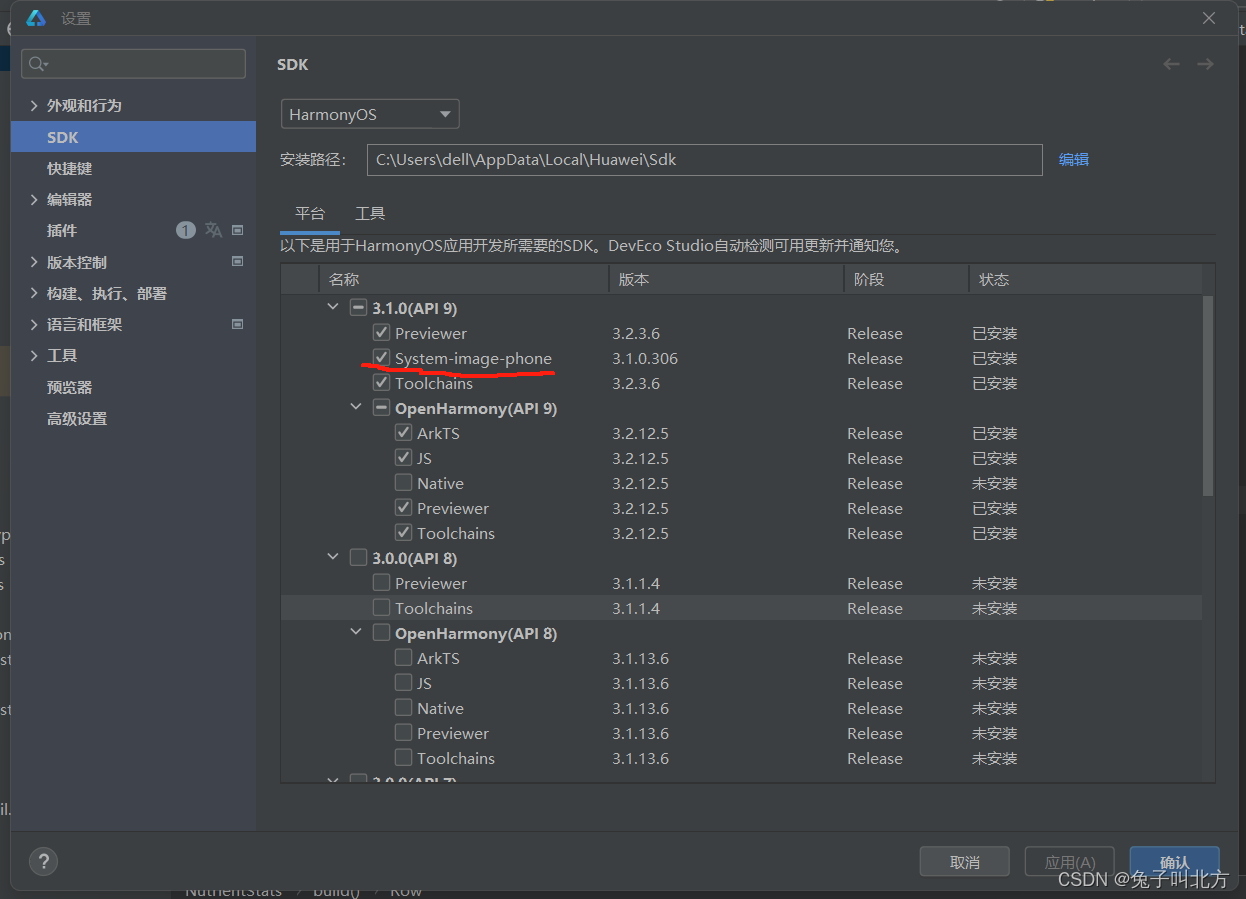Click the search magnifier icon in settings search
1246x899 pixels.
(37, 64)
